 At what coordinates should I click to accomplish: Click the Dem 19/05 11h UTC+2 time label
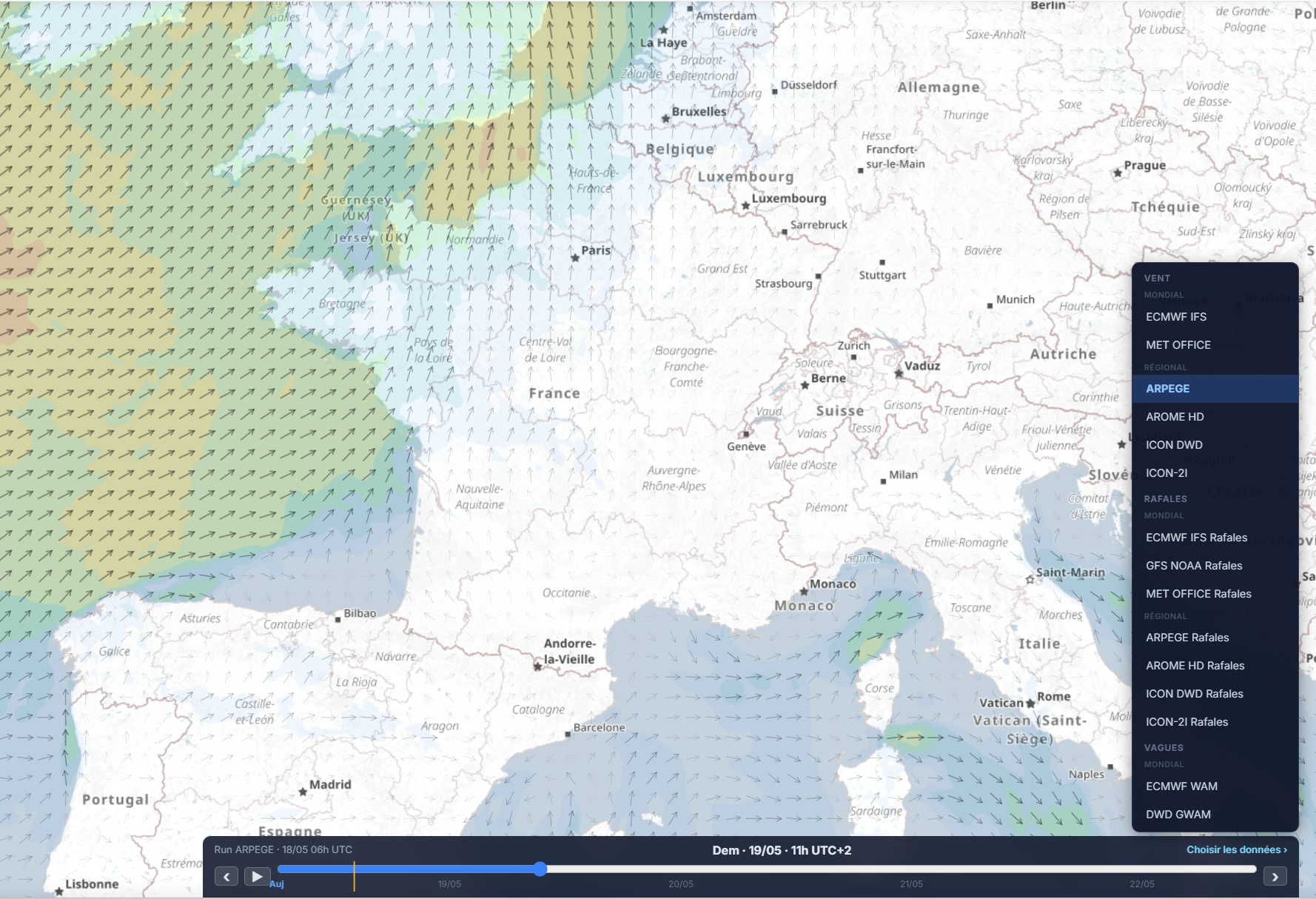[x=782, y=850]
